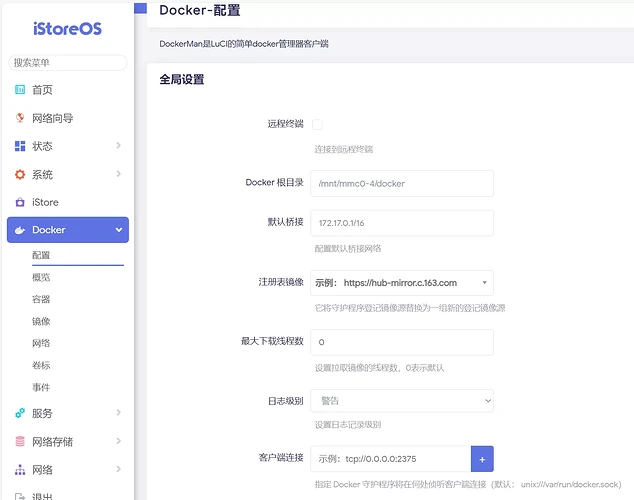
Task: Expand the 网络存储 menu chevron
Action: pyautogui.click(x=118, y=441)
